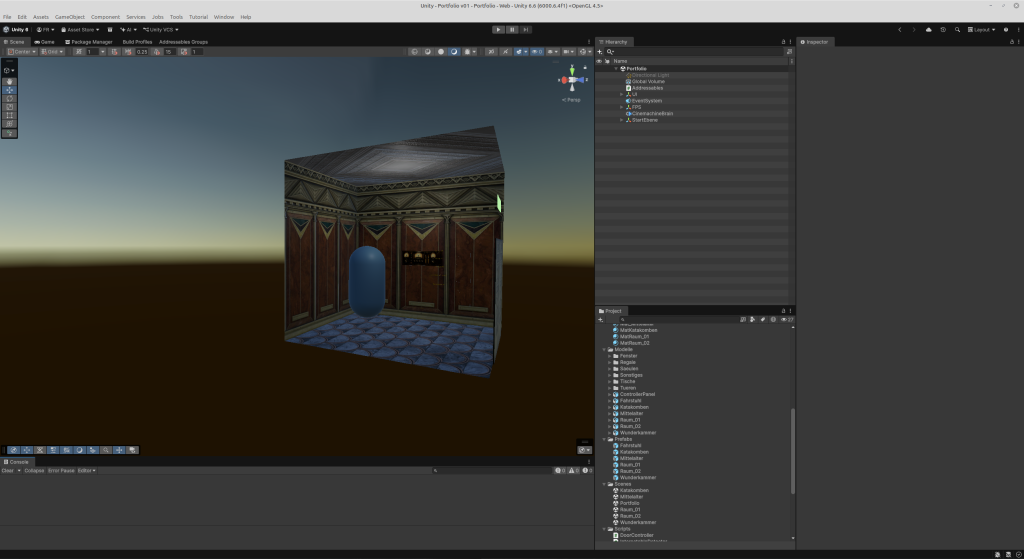Switch to the Package Manager tab
This screenshot has width=1024, height=559.
pos(89,42)
